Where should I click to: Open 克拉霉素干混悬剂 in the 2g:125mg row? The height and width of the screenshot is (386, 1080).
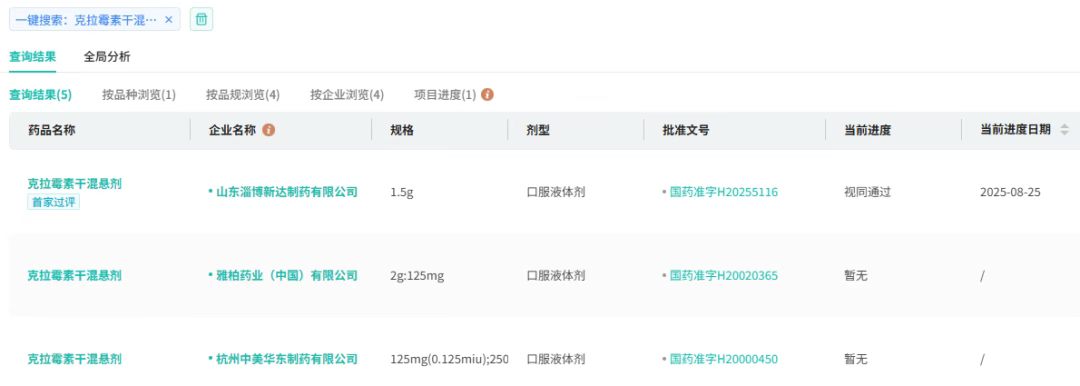(74, 276)
